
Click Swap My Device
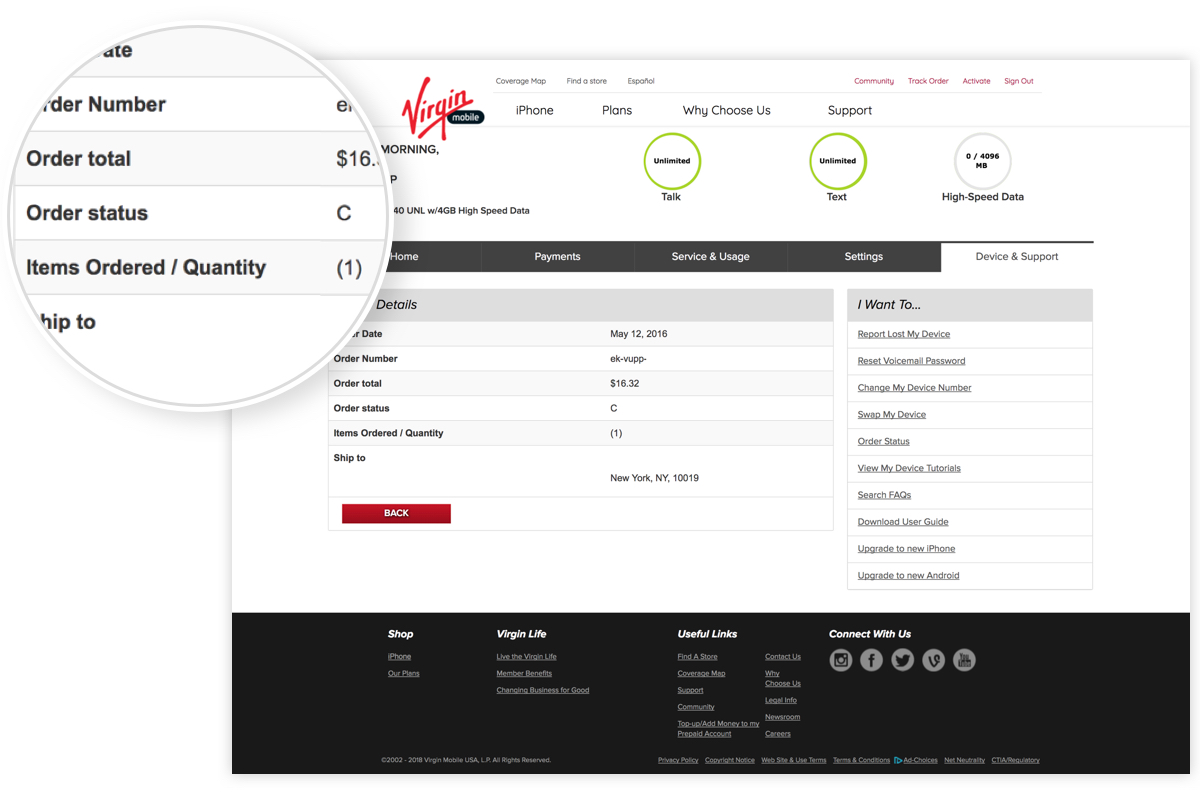coord(892,415)
